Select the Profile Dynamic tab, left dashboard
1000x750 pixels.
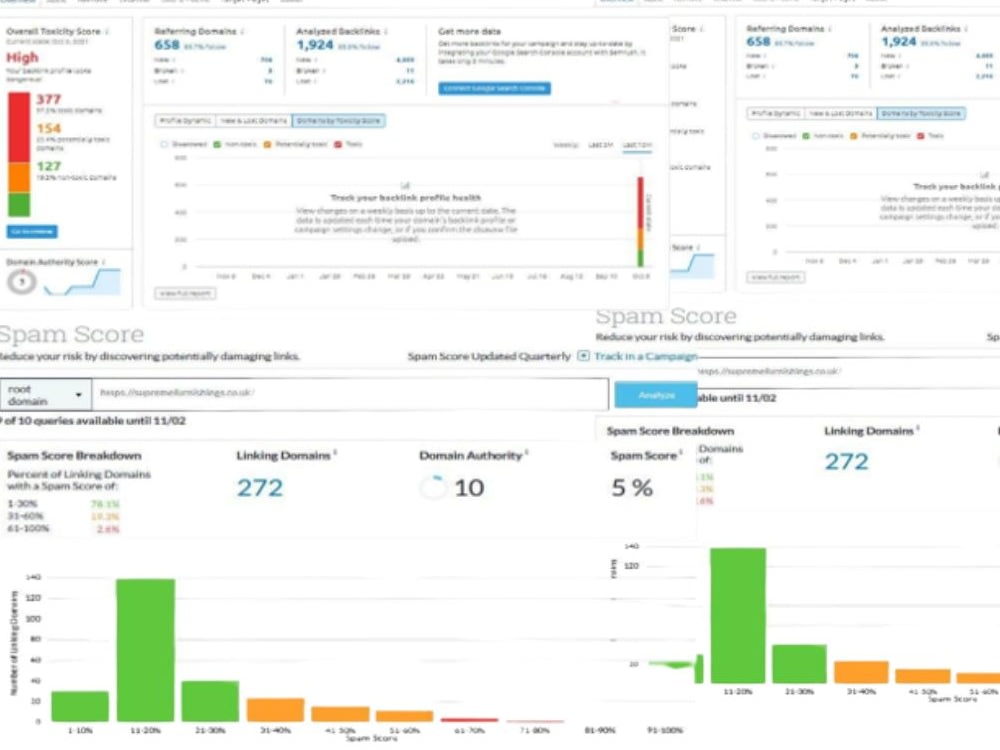(185, 121)
